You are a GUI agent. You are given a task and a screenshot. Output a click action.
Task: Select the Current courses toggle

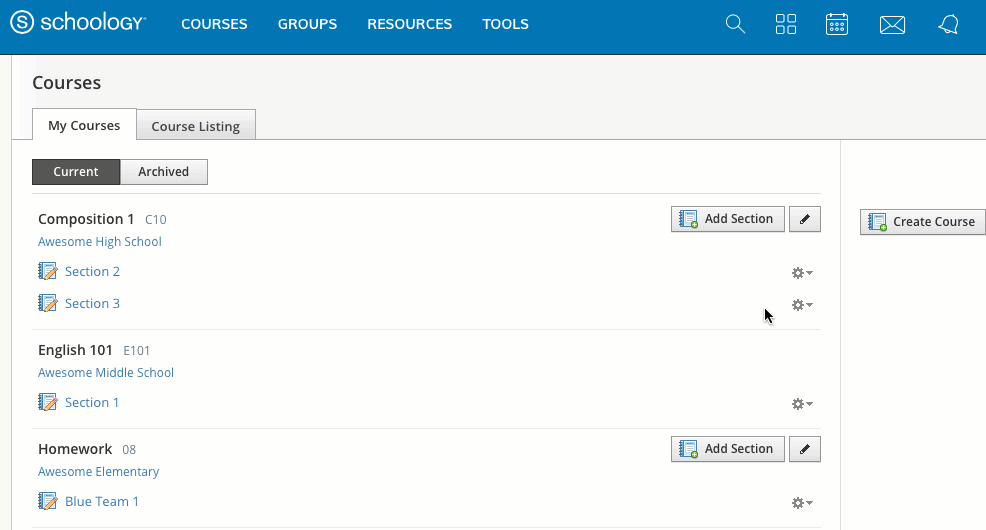click(x=76, y=172)
